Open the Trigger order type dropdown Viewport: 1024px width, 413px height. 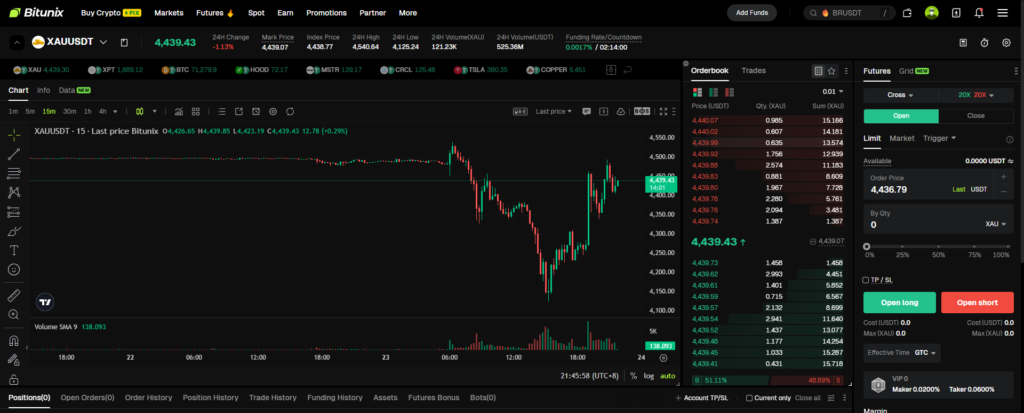939,138
